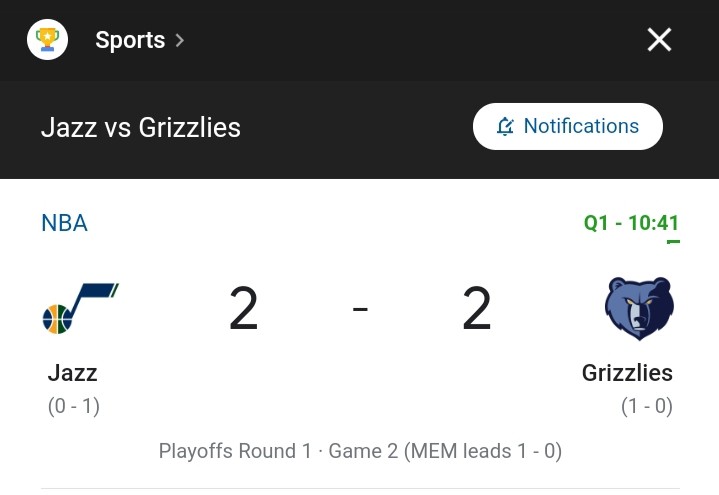Open the Utah Jazz logo
This screenshot has height=495, width=719.
pos(81,308)
